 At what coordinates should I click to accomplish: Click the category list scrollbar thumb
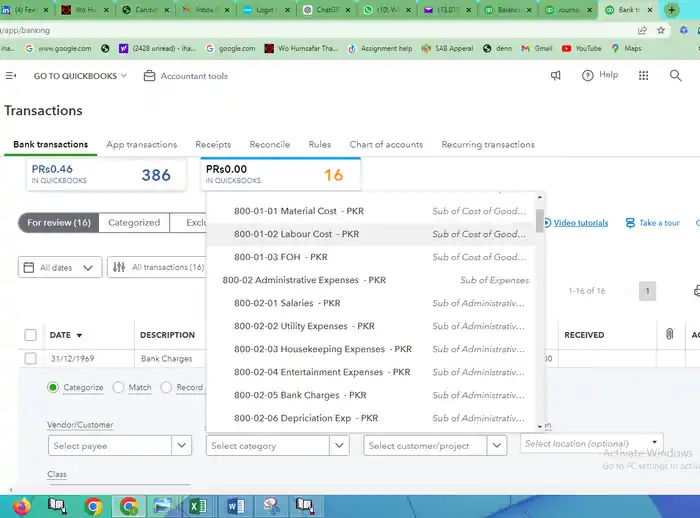pyautogui.click(x=540, y=221)
